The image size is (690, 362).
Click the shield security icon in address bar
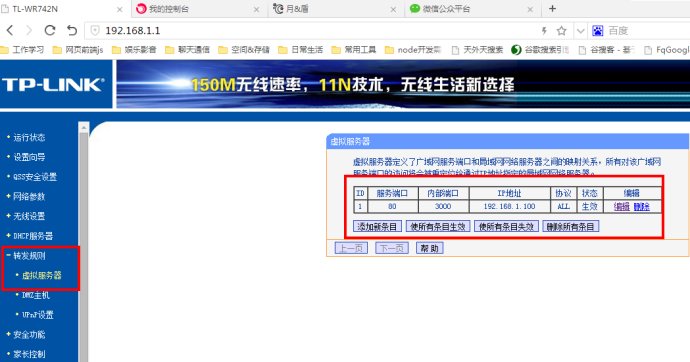pos(95,30)
